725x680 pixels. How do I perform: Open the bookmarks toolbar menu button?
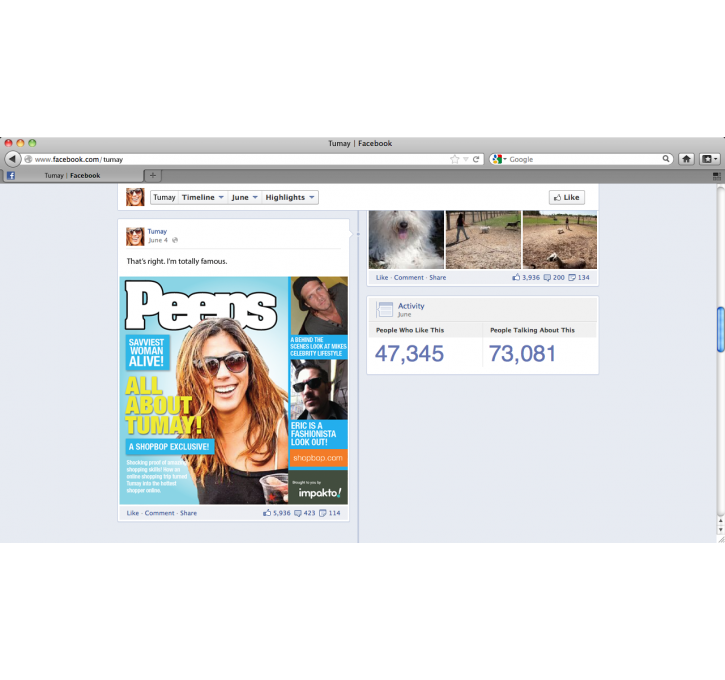click(709, 159)
